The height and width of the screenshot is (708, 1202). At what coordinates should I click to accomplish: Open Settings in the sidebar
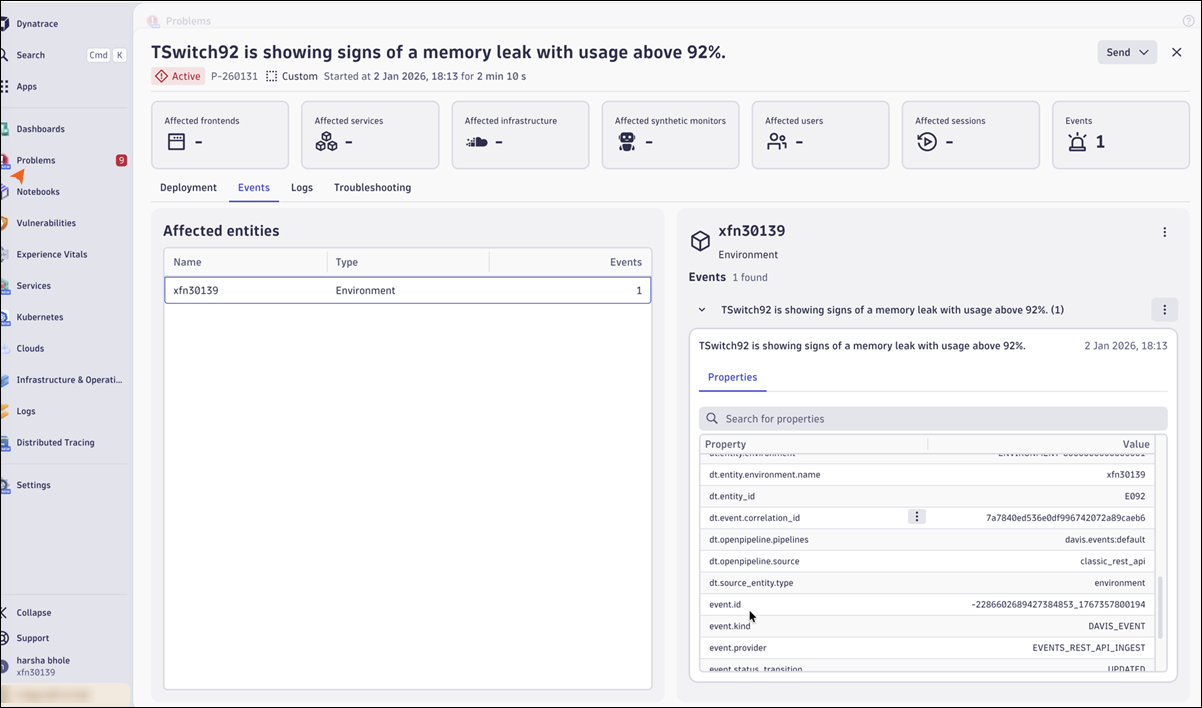click(x=33, y=485)
